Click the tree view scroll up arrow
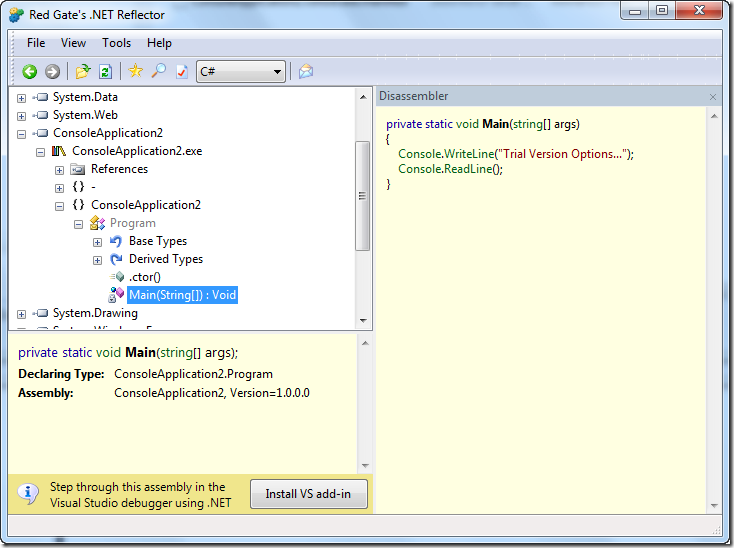This screenshot has height=548, width=734. click(363, 97)
